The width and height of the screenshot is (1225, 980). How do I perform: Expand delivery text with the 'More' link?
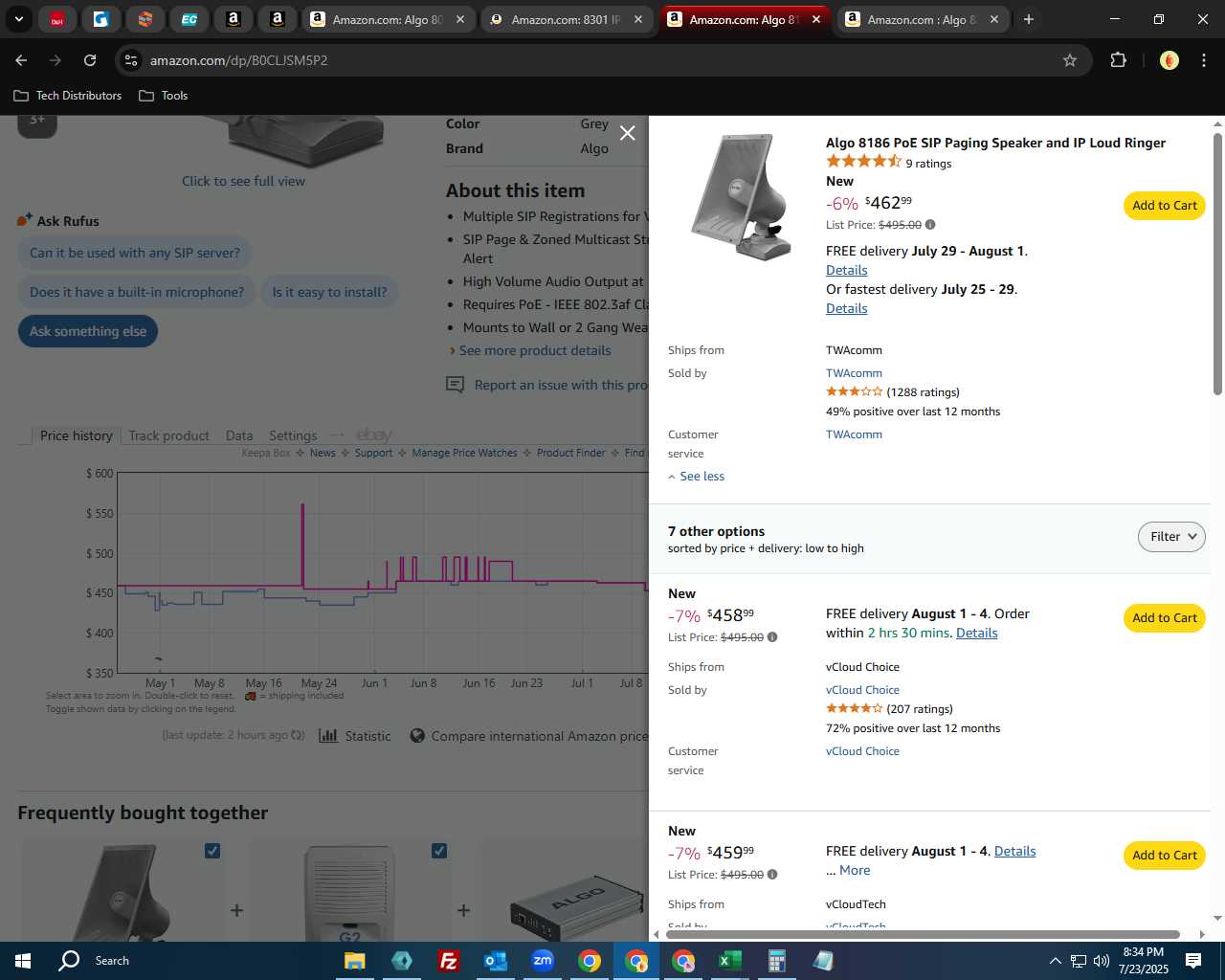point(855,871)
